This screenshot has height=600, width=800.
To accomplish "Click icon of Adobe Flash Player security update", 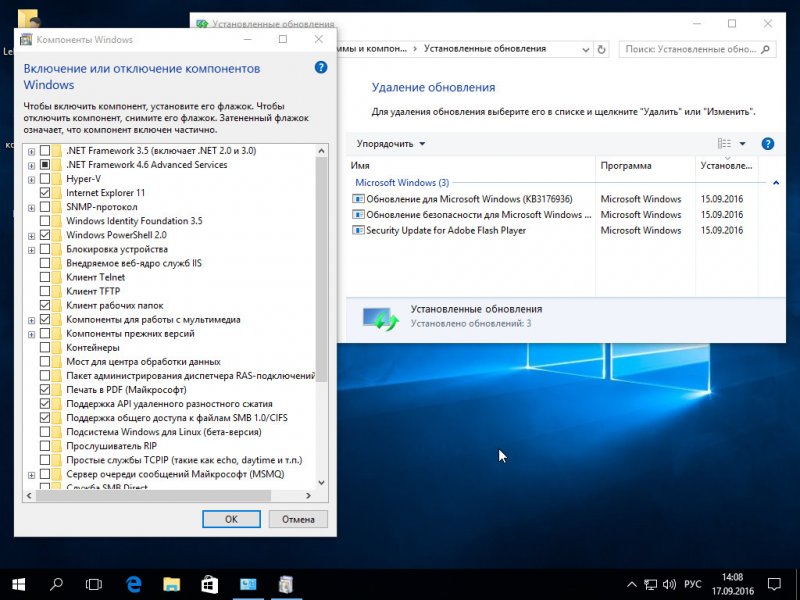I will pos(358,230).
